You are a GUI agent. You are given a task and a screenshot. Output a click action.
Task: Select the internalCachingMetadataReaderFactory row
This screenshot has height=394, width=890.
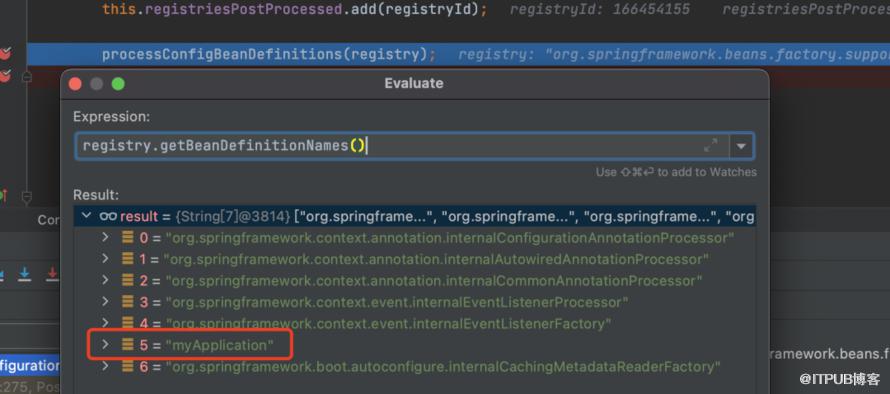[414, 367]
